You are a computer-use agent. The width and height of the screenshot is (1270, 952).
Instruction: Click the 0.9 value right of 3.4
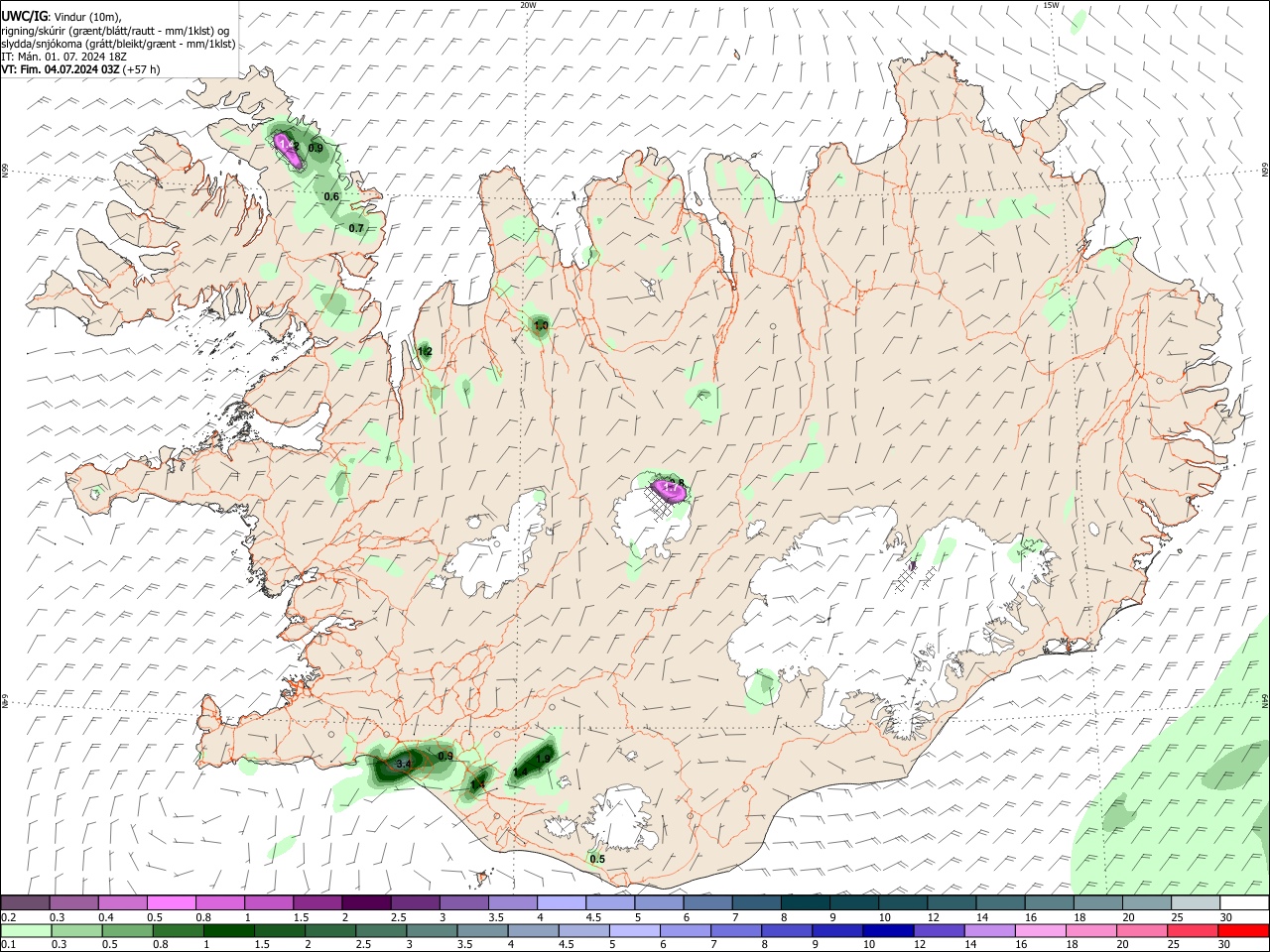(445, 757)
